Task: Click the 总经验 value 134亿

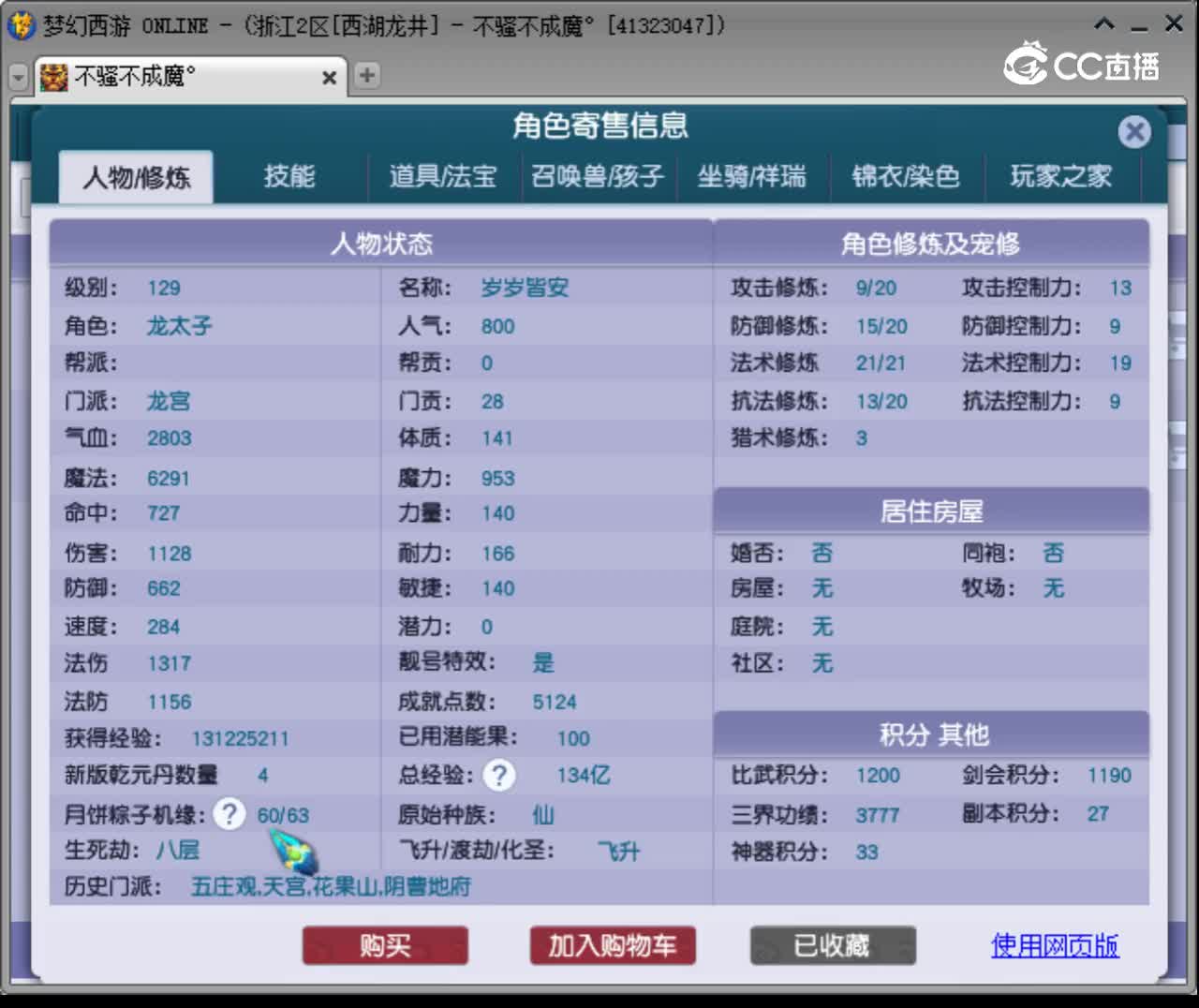Action: pyautogui.click(x=584, y=775)
